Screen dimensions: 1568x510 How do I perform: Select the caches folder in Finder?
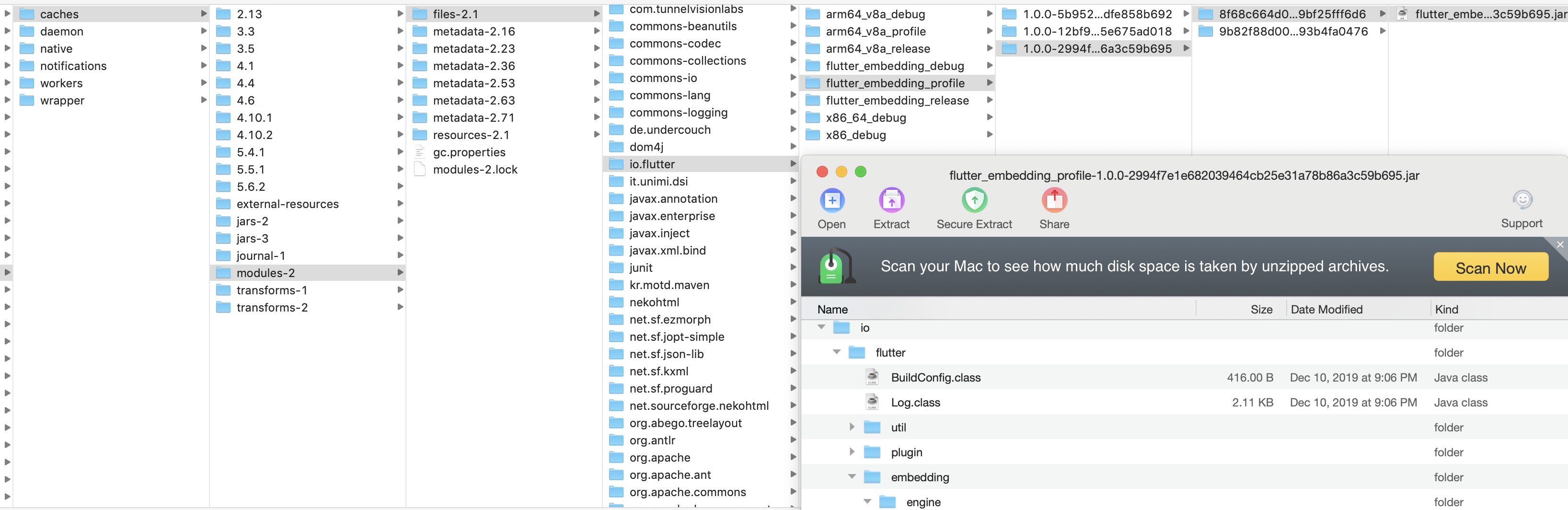point(112,13)
